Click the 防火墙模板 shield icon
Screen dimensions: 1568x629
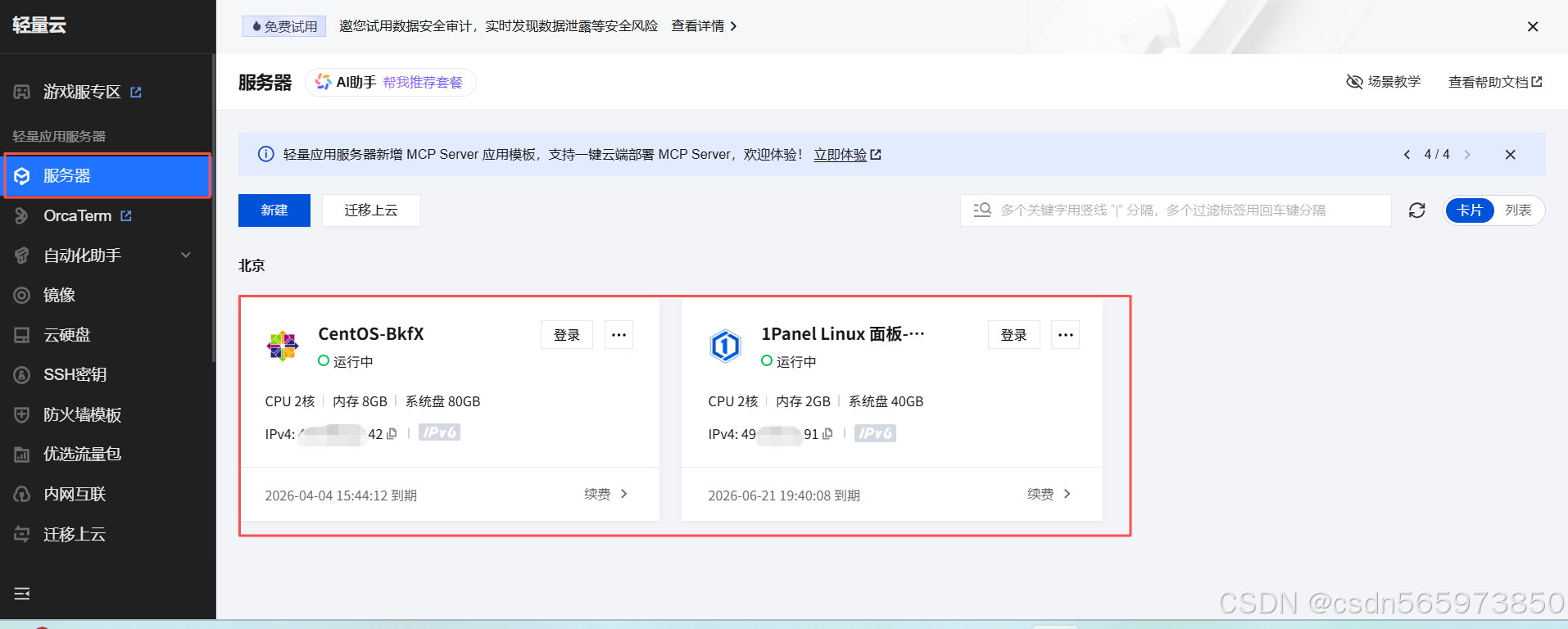(x=22, y=414)
